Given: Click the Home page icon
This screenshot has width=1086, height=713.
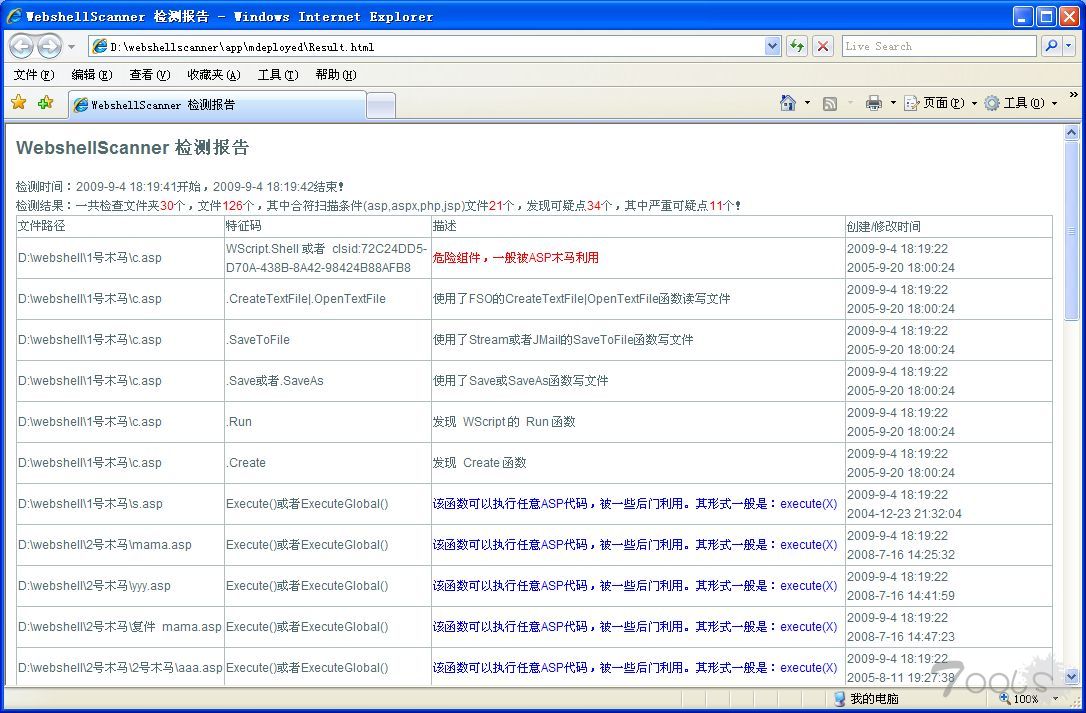Looking at the screenshot, I should pos(788,103).
